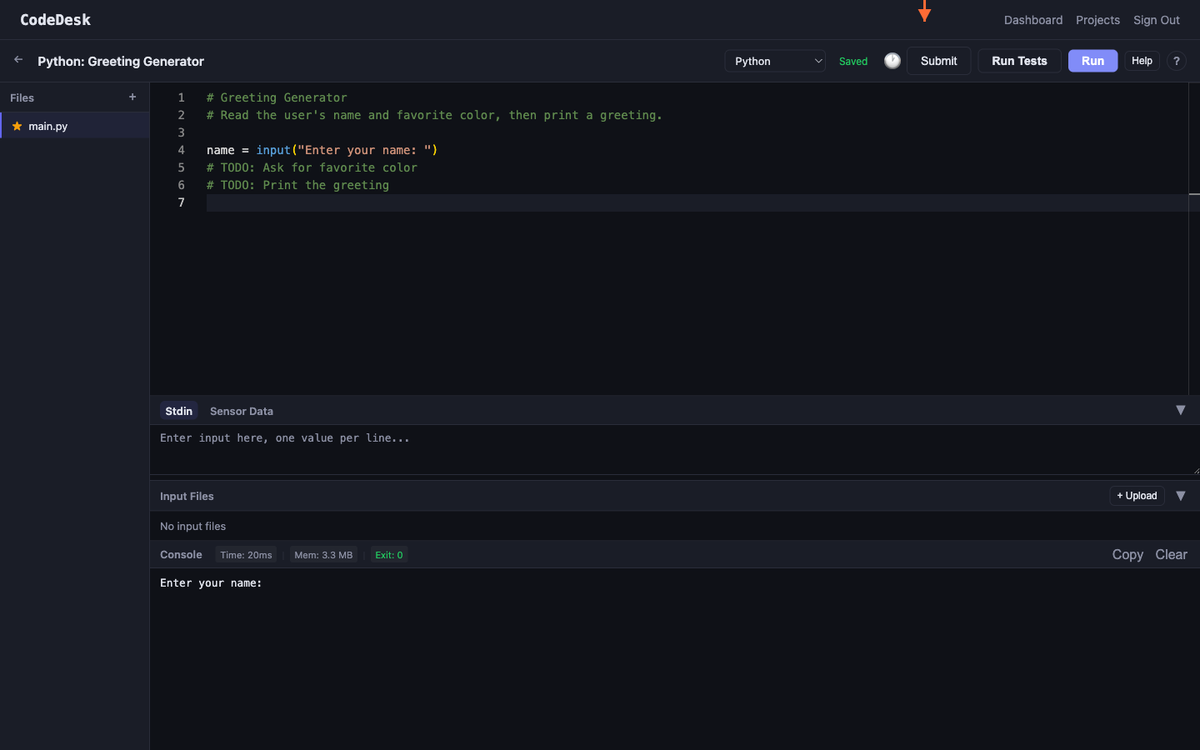Clear the console

1171,554
